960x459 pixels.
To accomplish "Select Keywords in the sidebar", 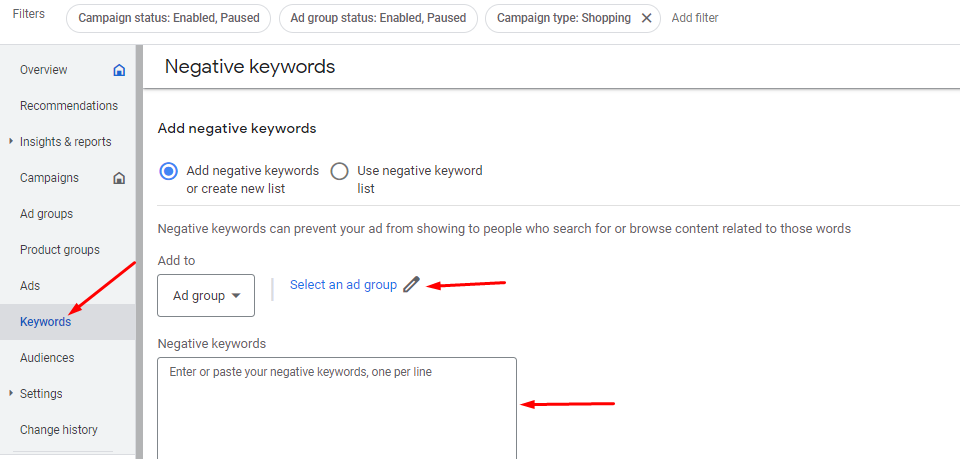I will [x=45, y=322].
